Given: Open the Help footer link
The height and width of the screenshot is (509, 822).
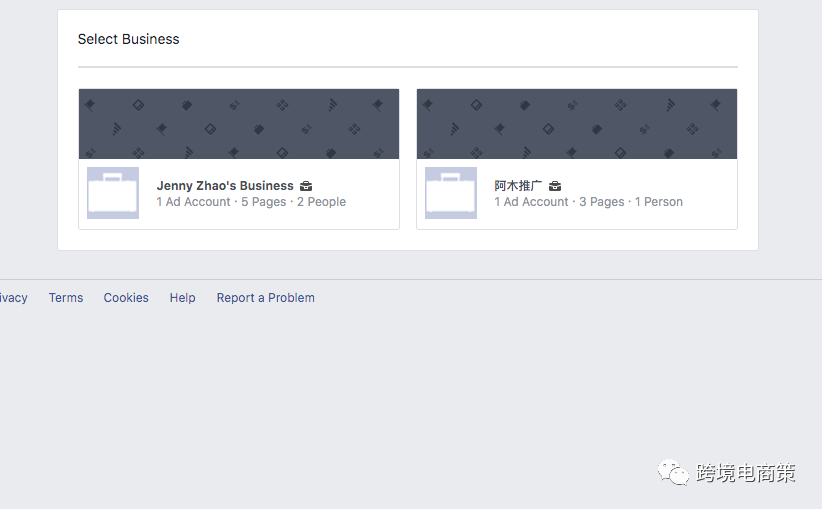Looking at the screenshot, I should pos(182,298).
